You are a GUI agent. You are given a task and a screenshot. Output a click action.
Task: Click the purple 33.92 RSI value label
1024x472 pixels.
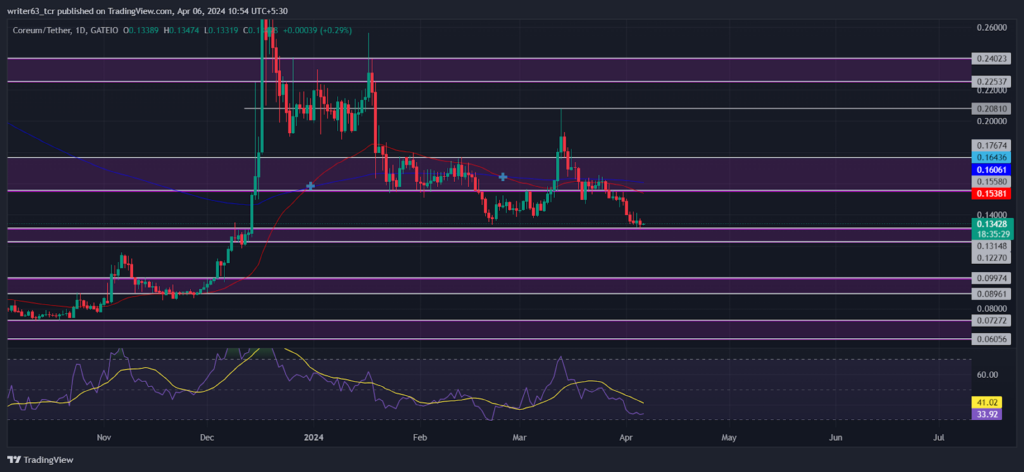coord(987,413)
